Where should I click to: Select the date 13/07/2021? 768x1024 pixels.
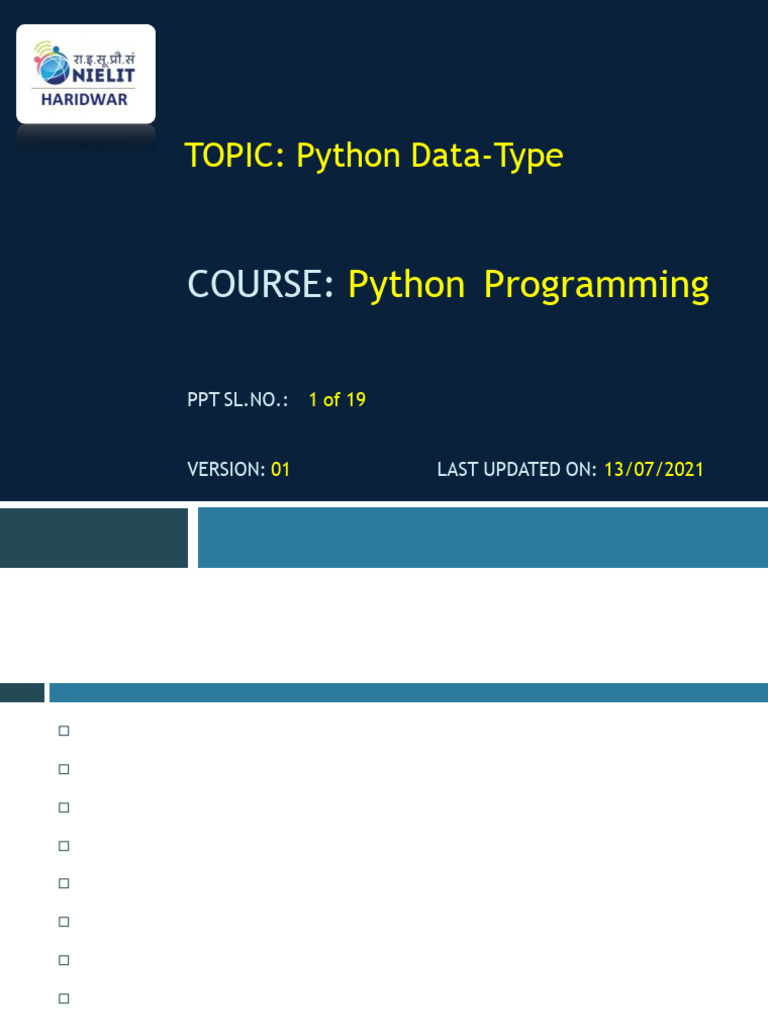(x=654, y=469)
